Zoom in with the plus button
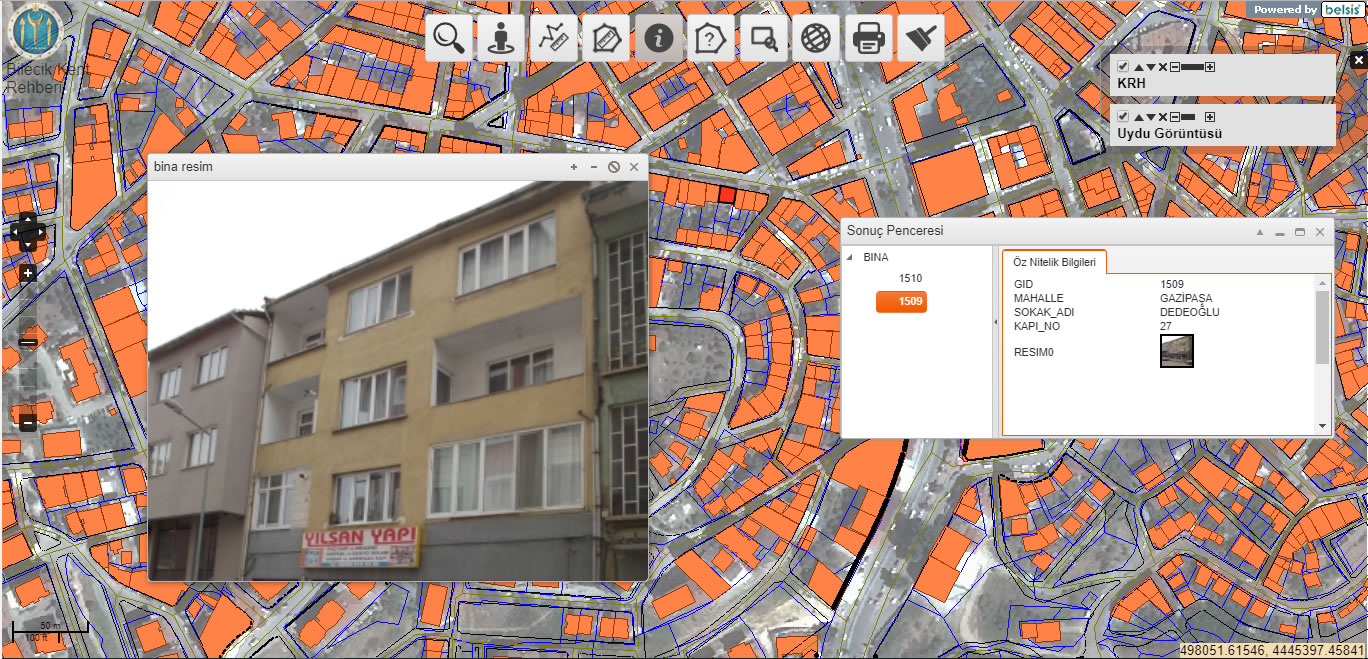The width and height of the screenshot is (1368, 659). [x=28, y=273]
